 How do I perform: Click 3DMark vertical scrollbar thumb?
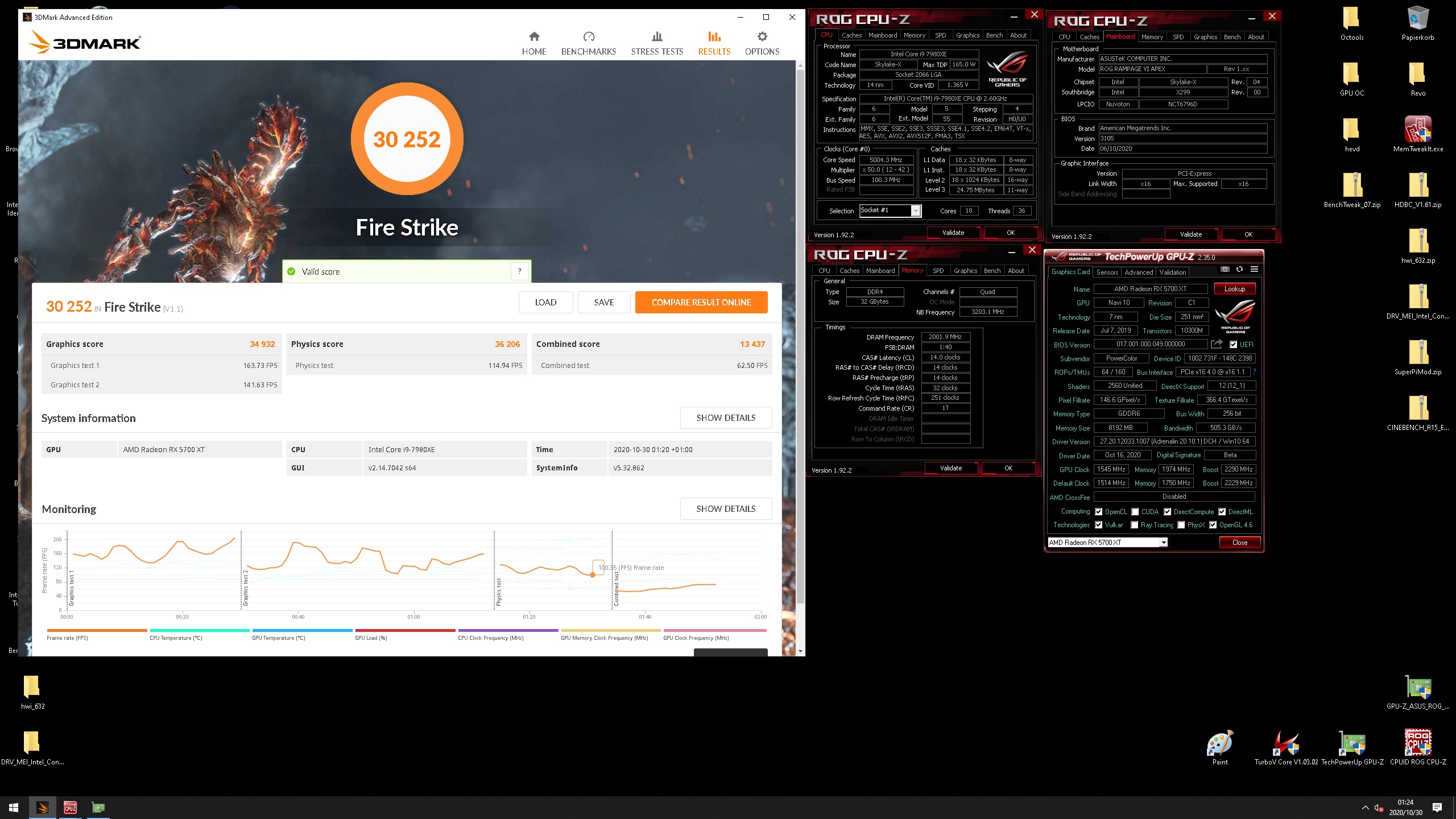pyautogui.click(x=800, y=336)
